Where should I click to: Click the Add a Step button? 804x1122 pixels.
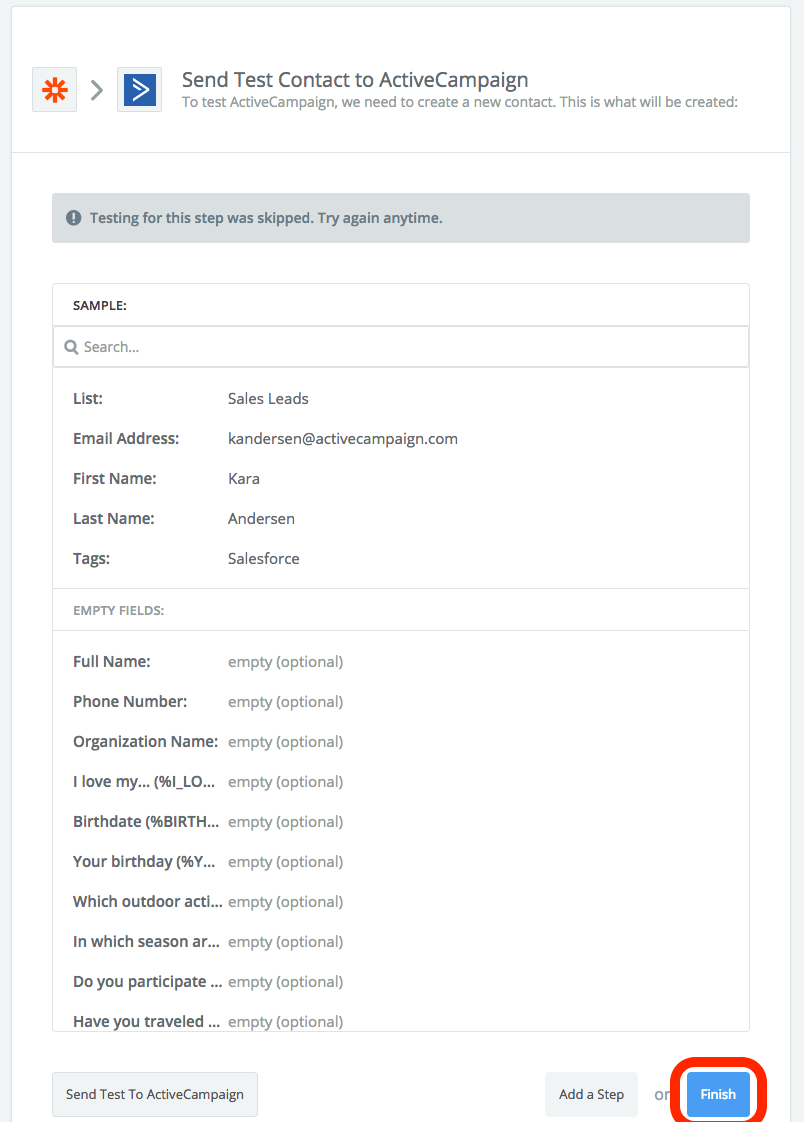pyautogui.click(x=591, y=1094)
